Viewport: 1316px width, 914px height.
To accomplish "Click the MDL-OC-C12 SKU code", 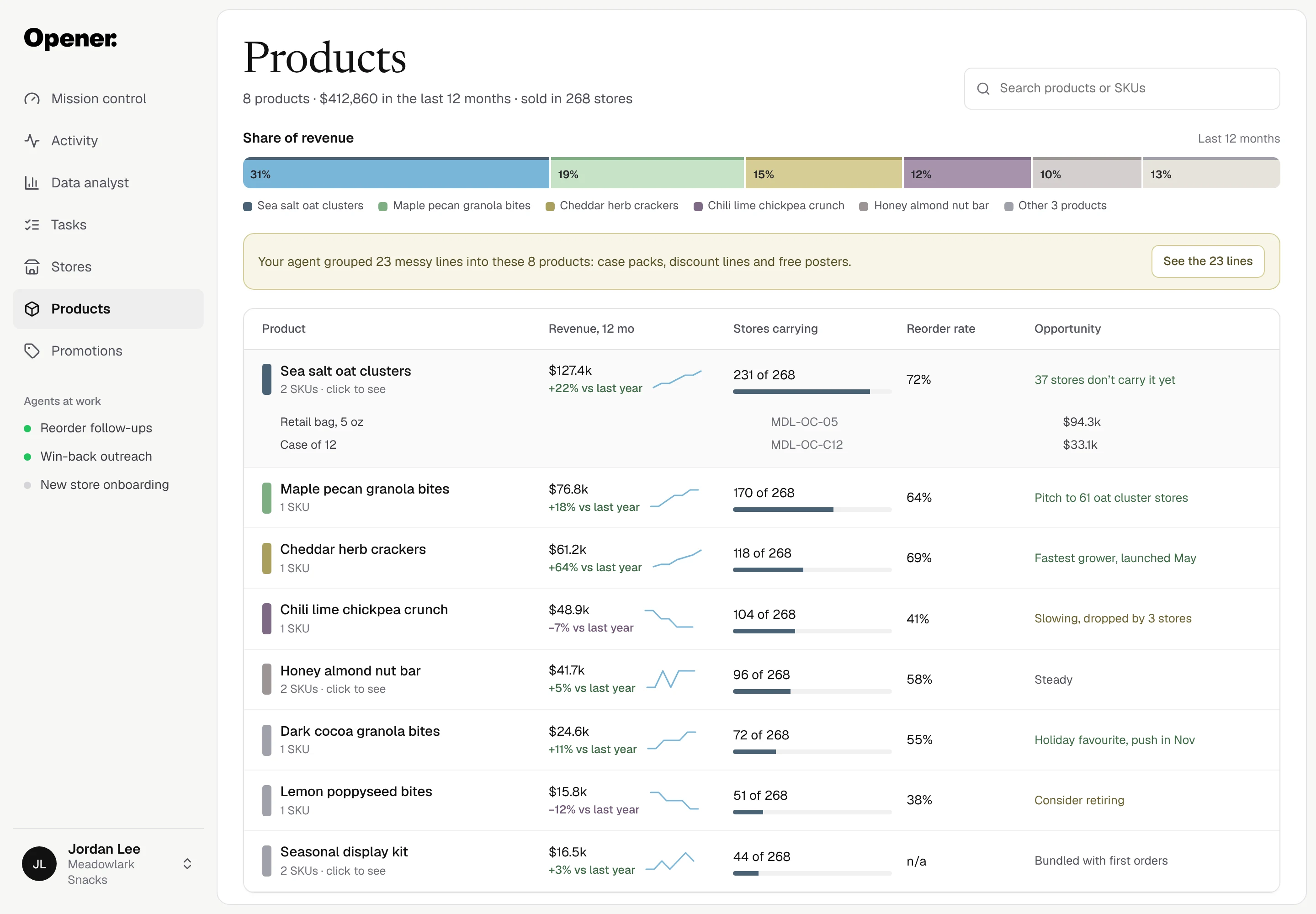I will [807, 445].
